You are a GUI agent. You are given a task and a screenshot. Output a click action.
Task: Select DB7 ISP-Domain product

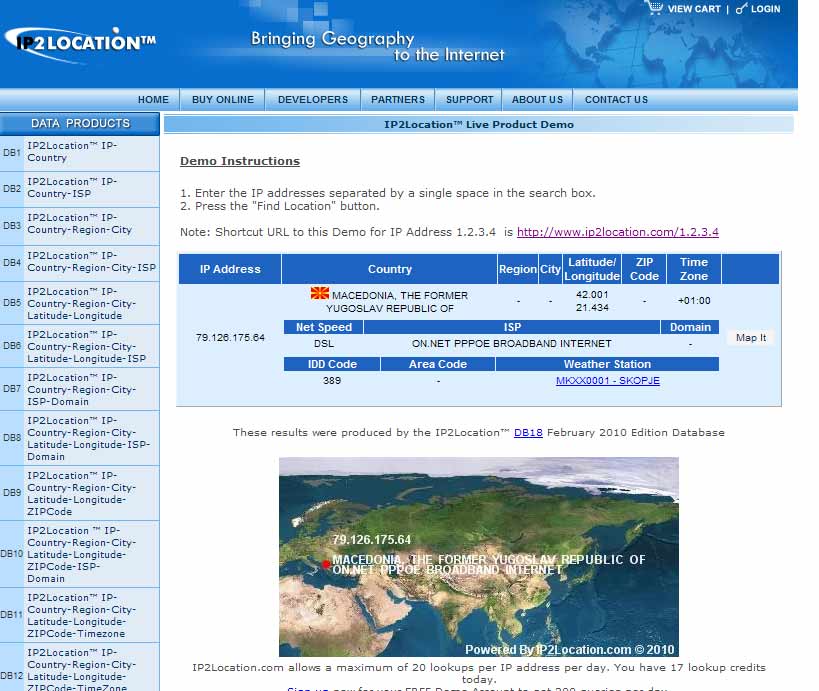79,390
